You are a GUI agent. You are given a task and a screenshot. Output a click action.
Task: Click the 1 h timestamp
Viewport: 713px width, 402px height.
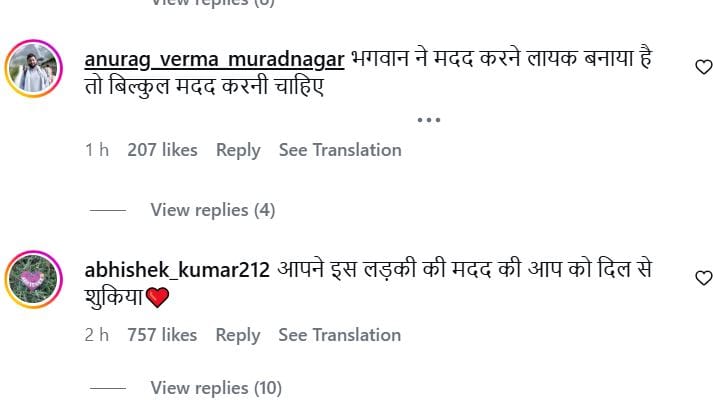(97, 150)
